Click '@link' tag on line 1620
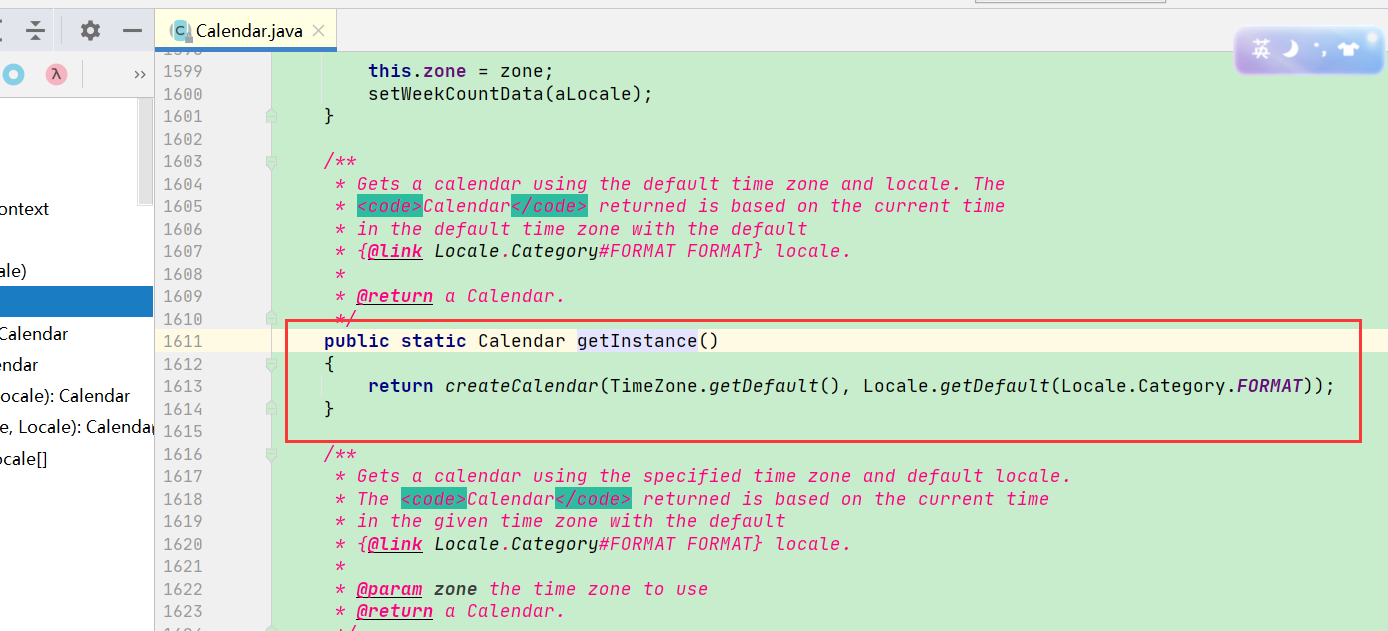The image size is (1388, 631). pyautogui.click(x=395, y=544)
